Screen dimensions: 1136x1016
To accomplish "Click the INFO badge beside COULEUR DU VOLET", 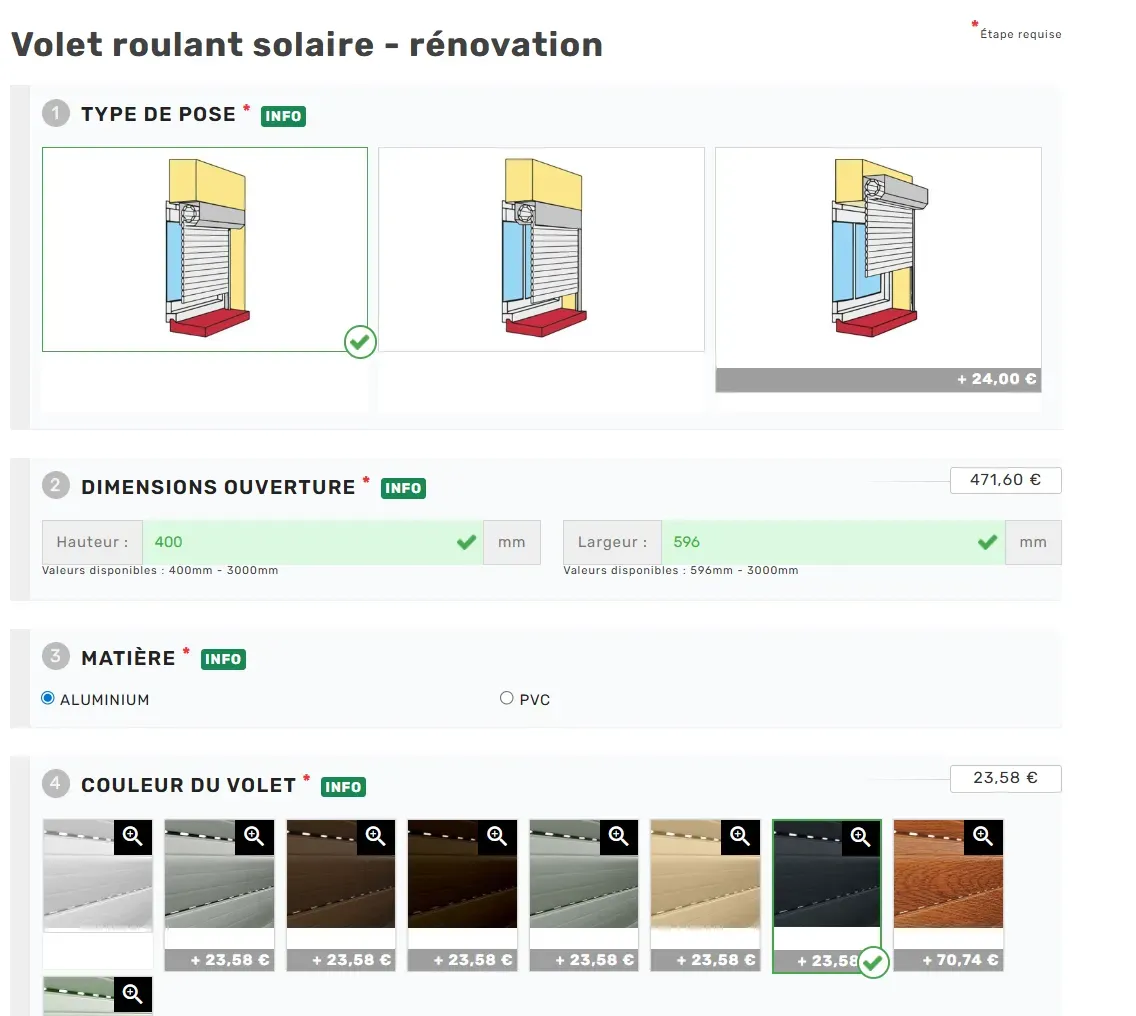I will (343, 787).
